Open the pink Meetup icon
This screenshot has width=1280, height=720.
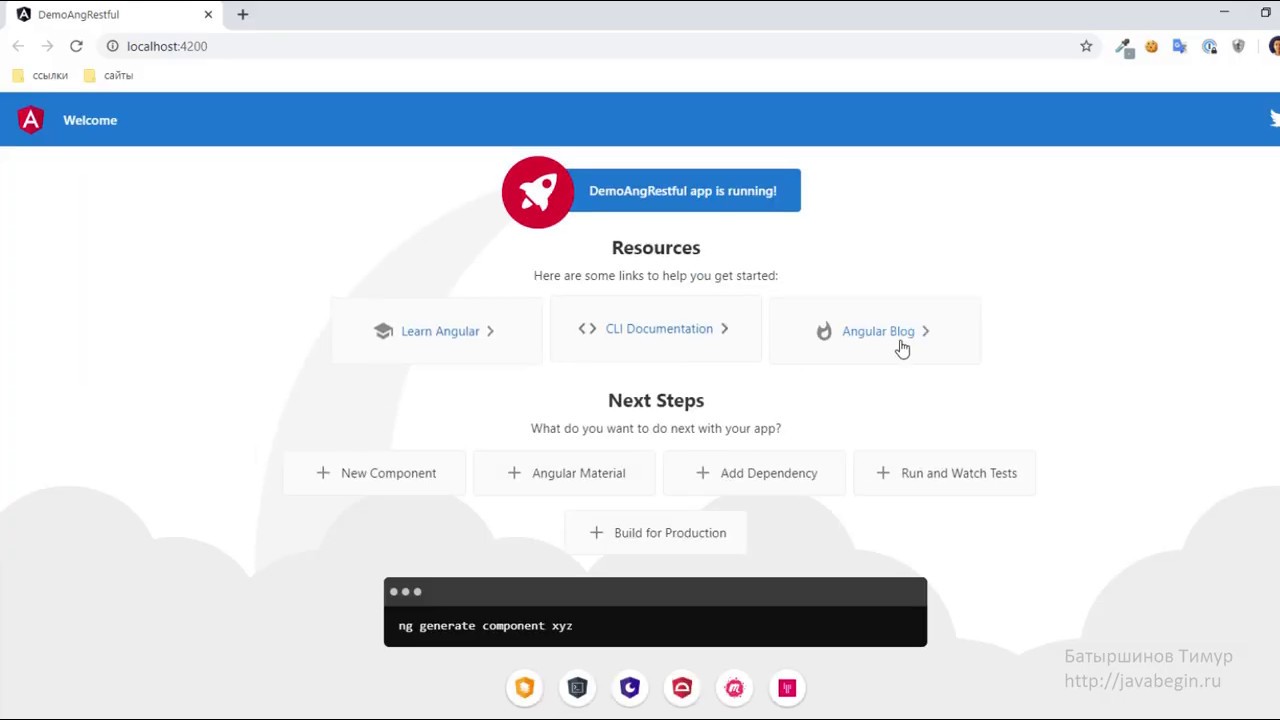(x=735, y=687)
